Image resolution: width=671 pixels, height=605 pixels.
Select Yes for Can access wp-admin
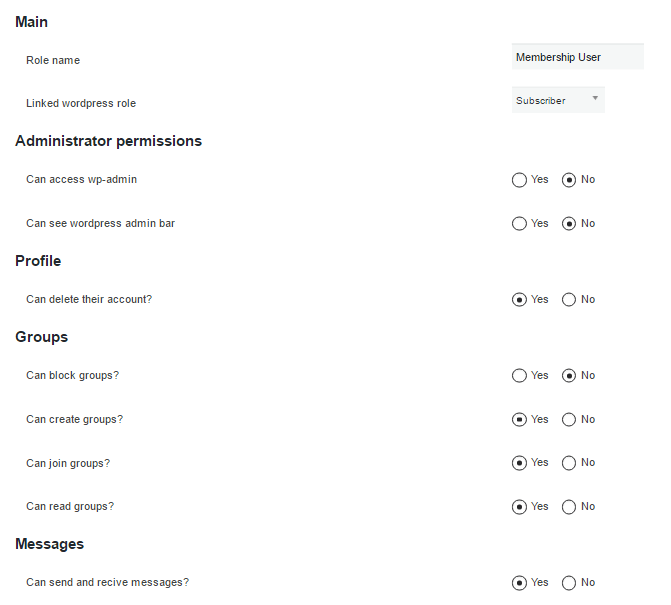click(519, 180)
